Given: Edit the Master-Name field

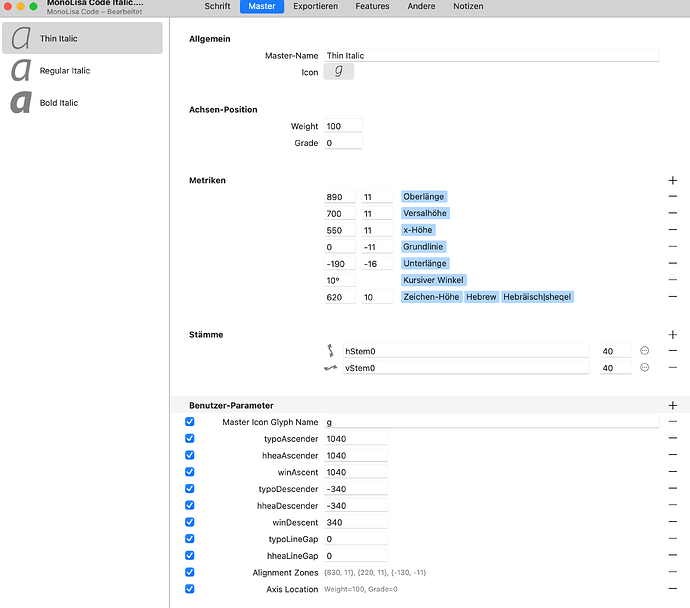Looking at the screenshot, I should 492,55.
